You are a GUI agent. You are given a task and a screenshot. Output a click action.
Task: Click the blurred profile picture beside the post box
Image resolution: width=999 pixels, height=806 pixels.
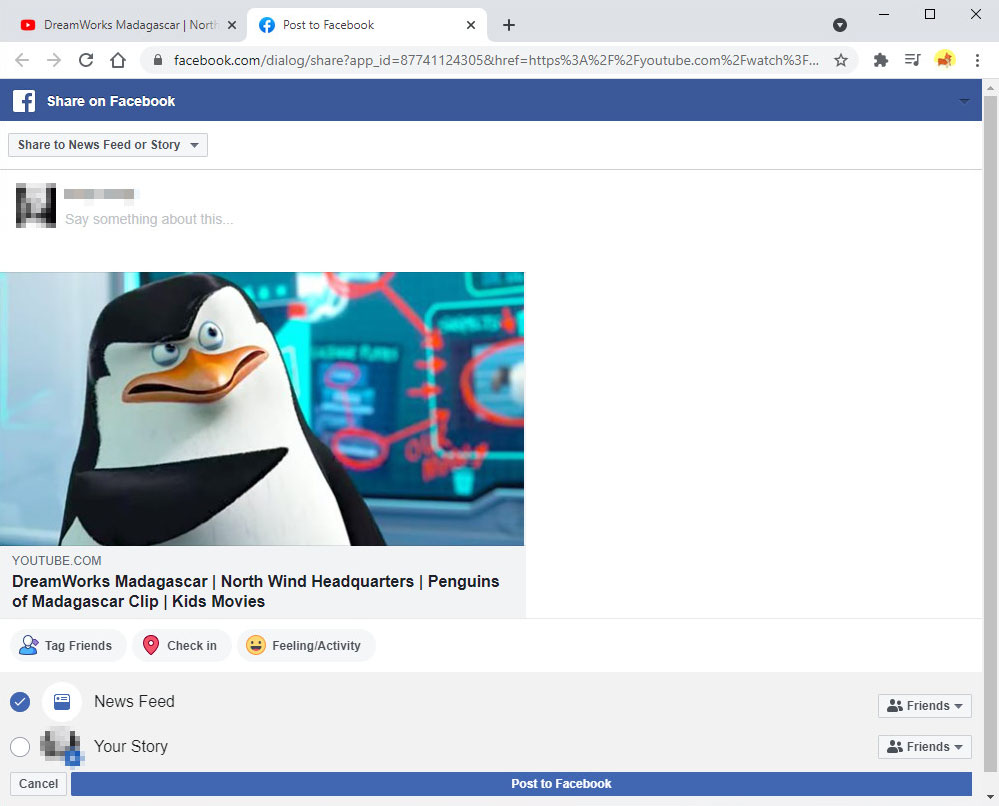point(36,205)
